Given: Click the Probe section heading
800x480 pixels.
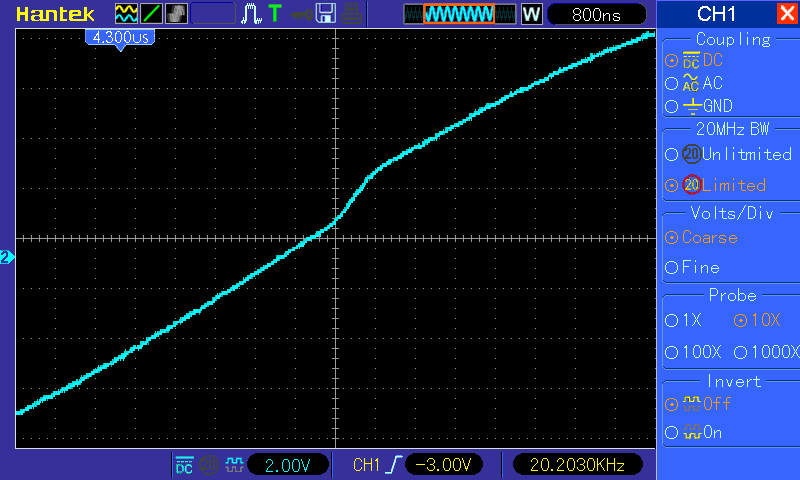Looking at the screenshot, I should click(x=733, y=295).
